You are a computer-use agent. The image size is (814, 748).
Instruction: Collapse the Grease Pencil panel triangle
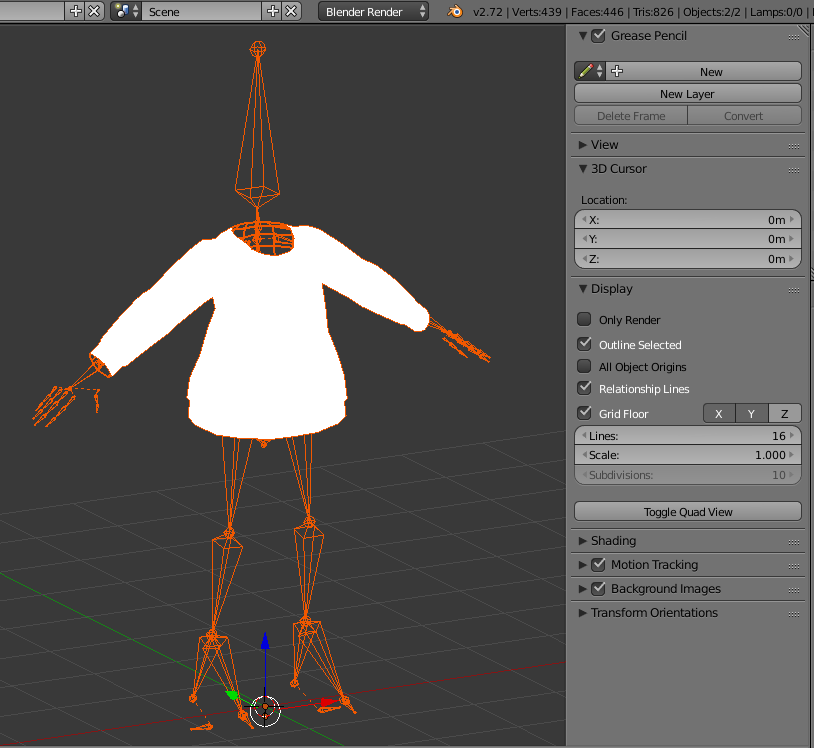pos(583,36)
